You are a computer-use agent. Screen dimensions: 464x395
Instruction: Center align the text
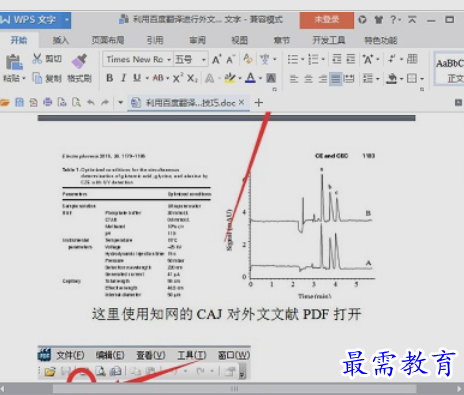tap(308, 79)
